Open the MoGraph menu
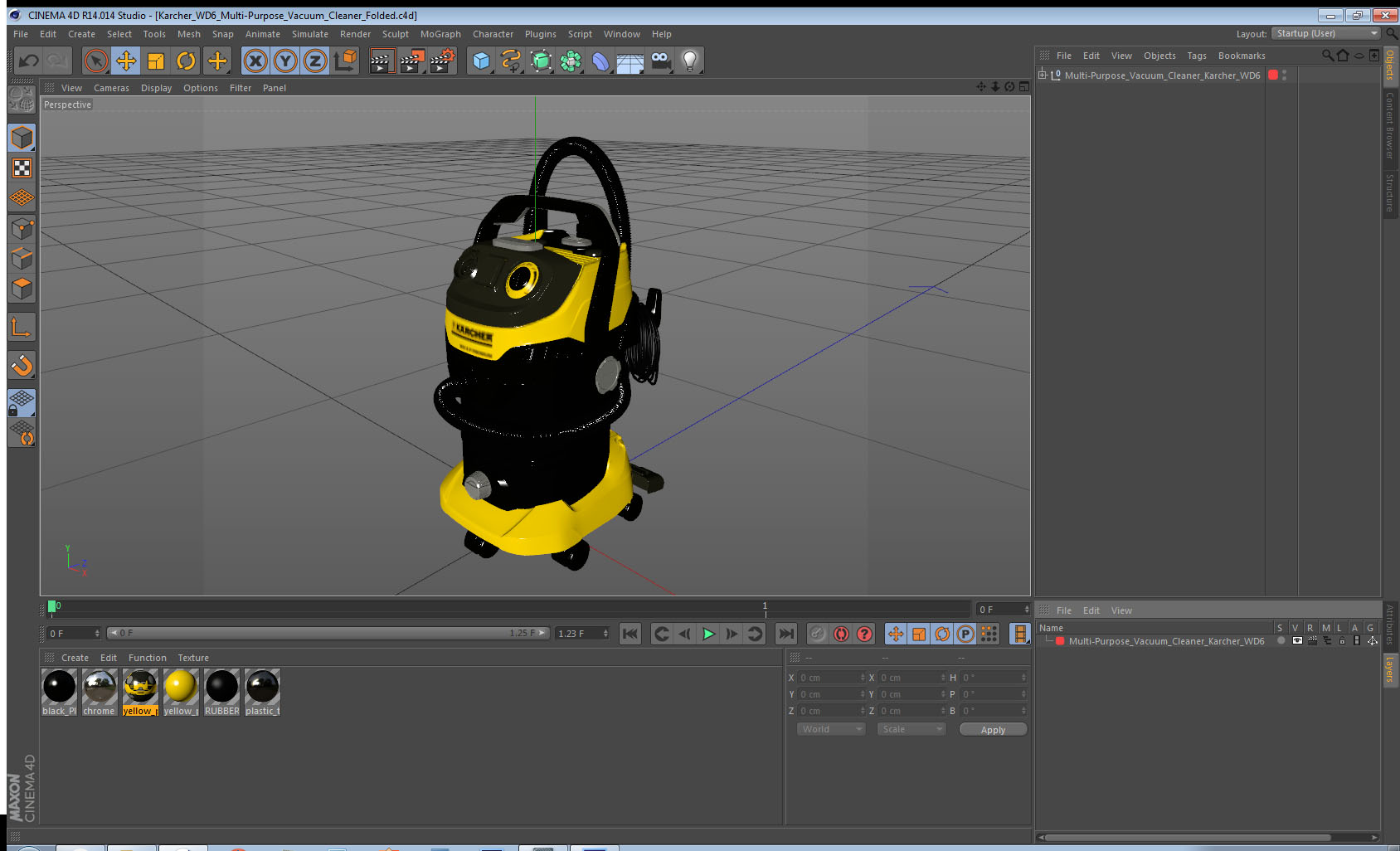 click(440, 34)
